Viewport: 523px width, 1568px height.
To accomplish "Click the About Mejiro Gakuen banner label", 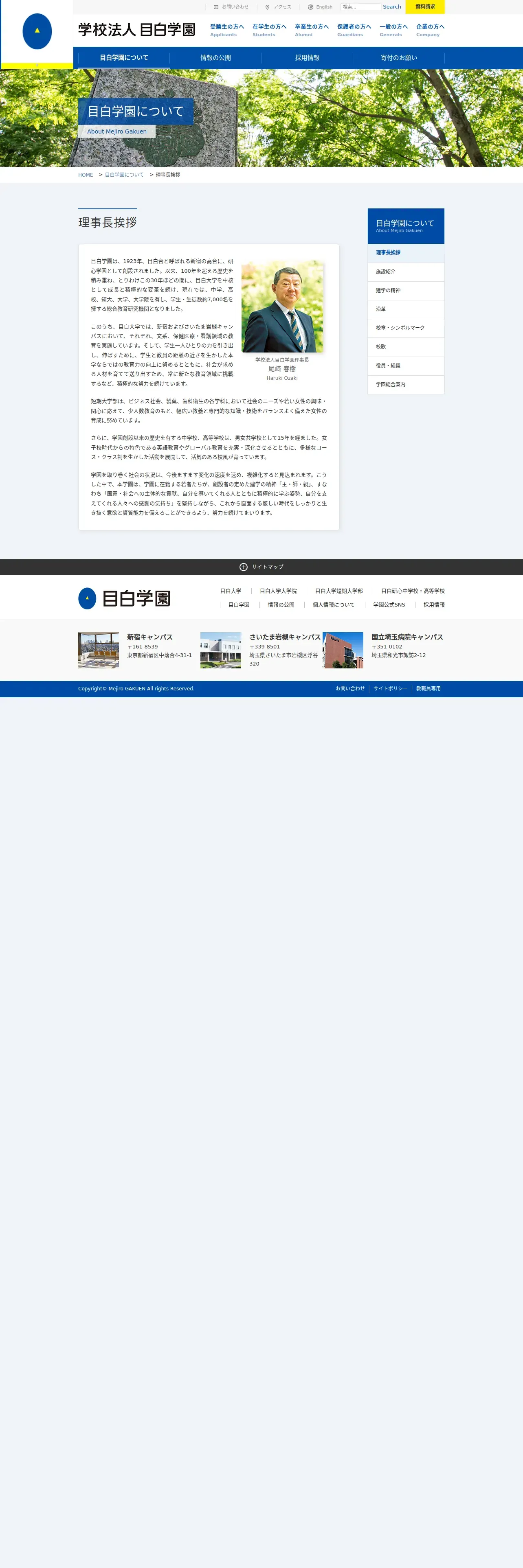I will coord(117,131).
